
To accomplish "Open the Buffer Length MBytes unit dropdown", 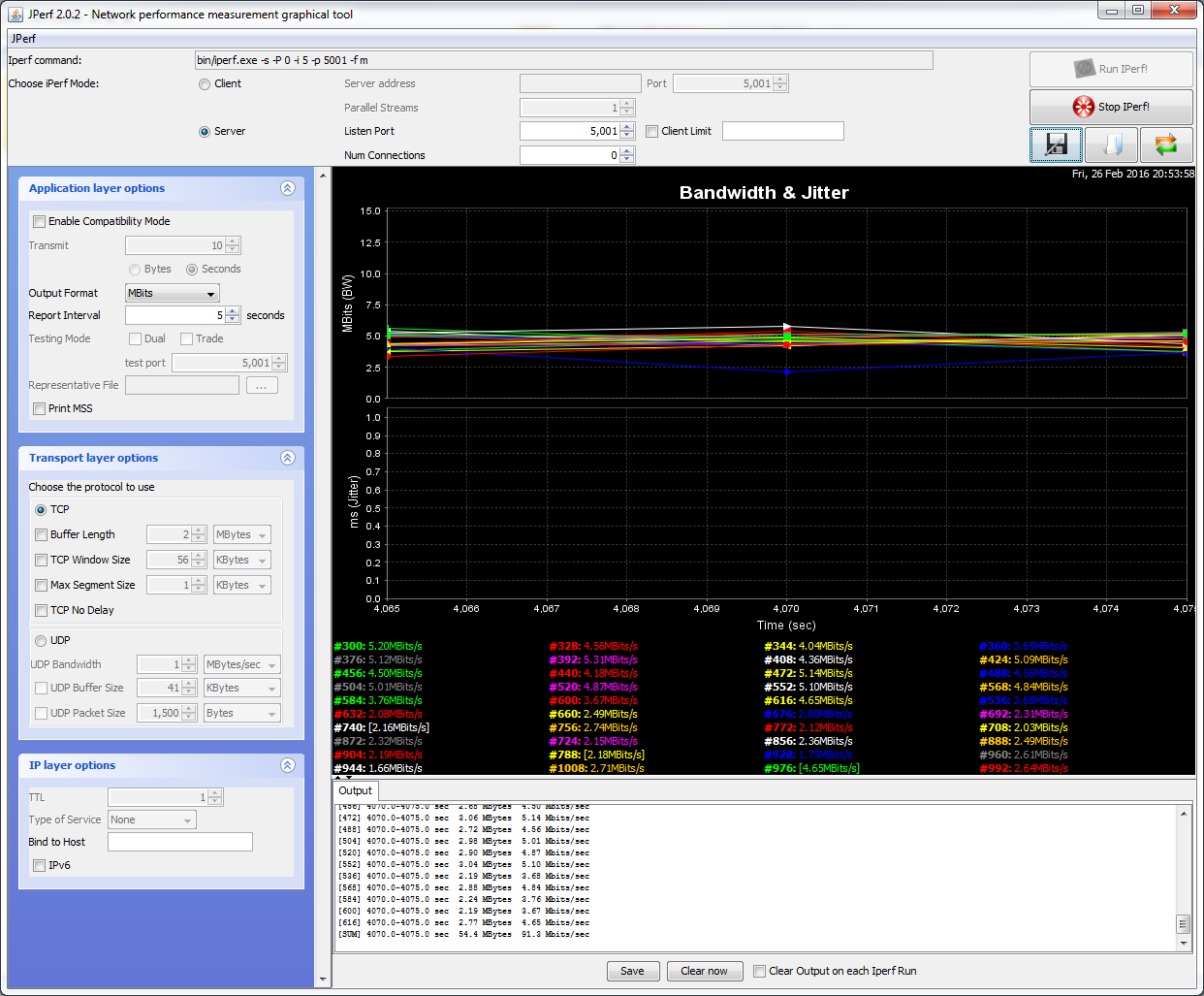I will click(241, 535).
